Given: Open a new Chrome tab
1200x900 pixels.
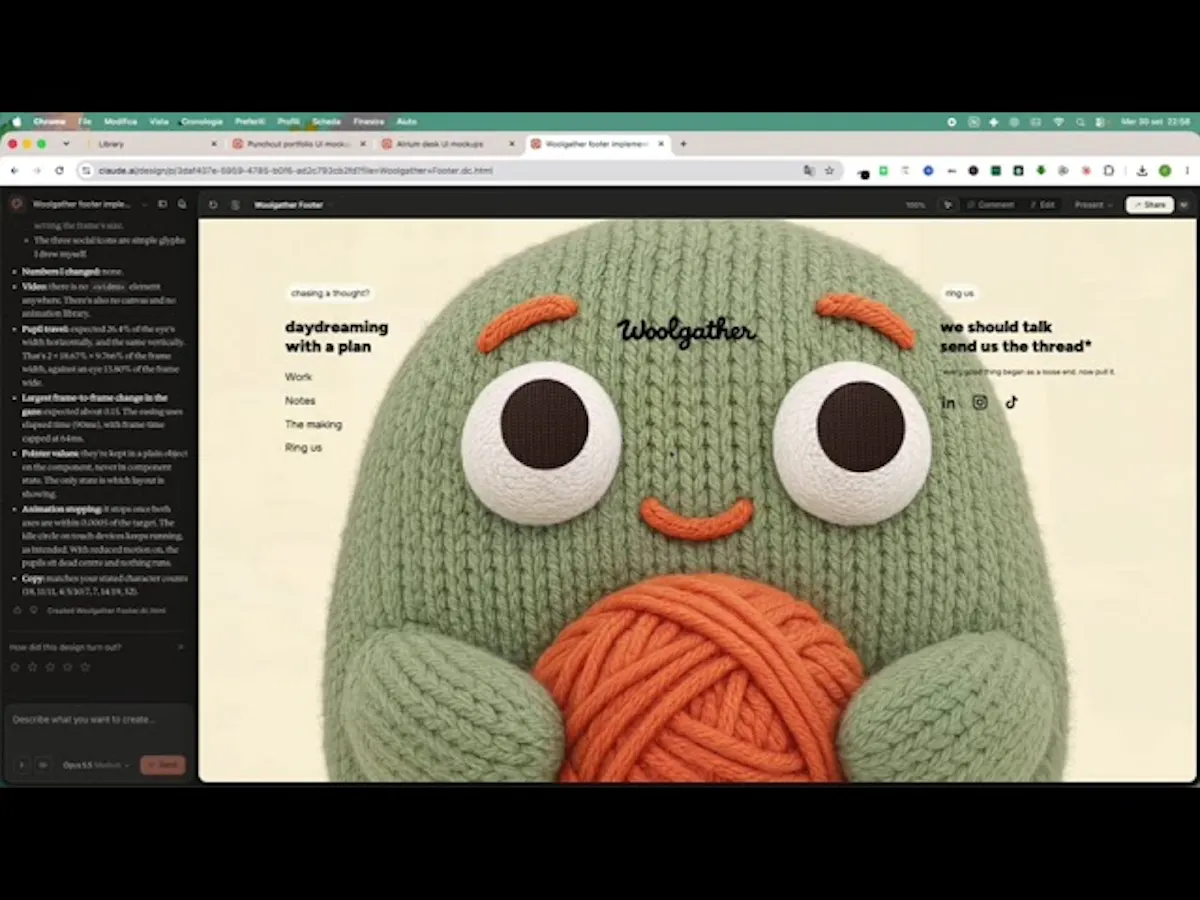Looking at the screenshot, I should click(x=683, y=144).
